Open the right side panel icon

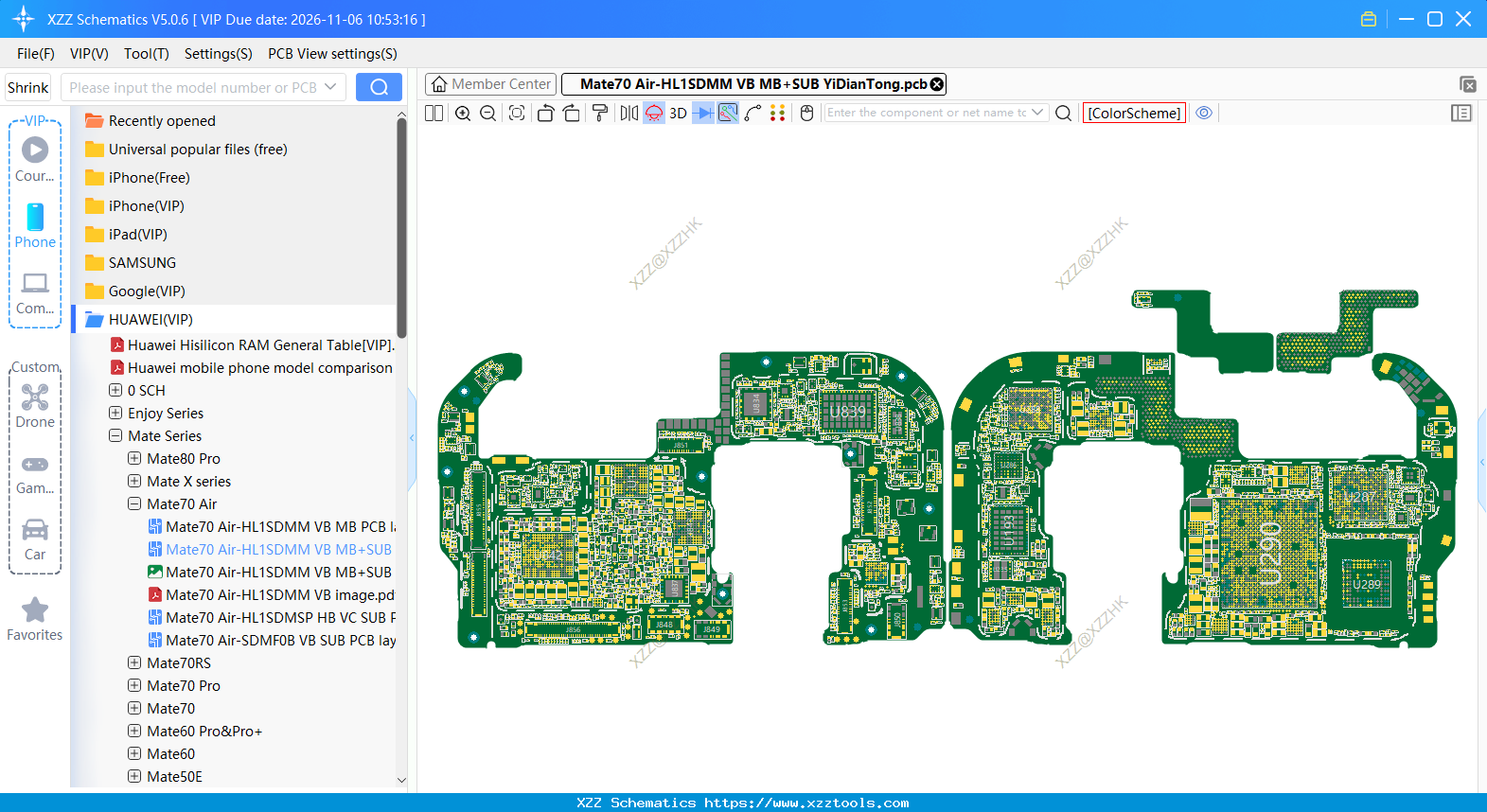click(1461, 114)
